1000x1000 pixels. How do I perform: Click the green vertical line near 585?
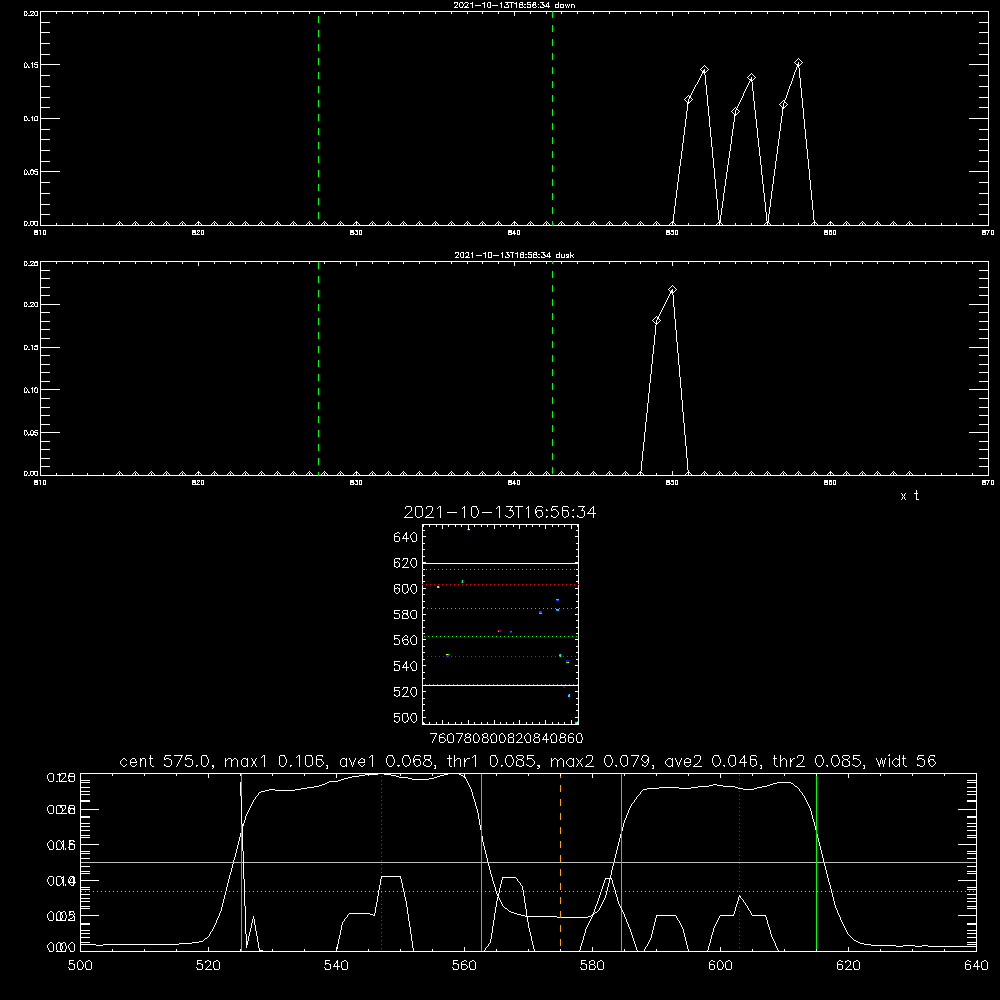tap(621, 861)
